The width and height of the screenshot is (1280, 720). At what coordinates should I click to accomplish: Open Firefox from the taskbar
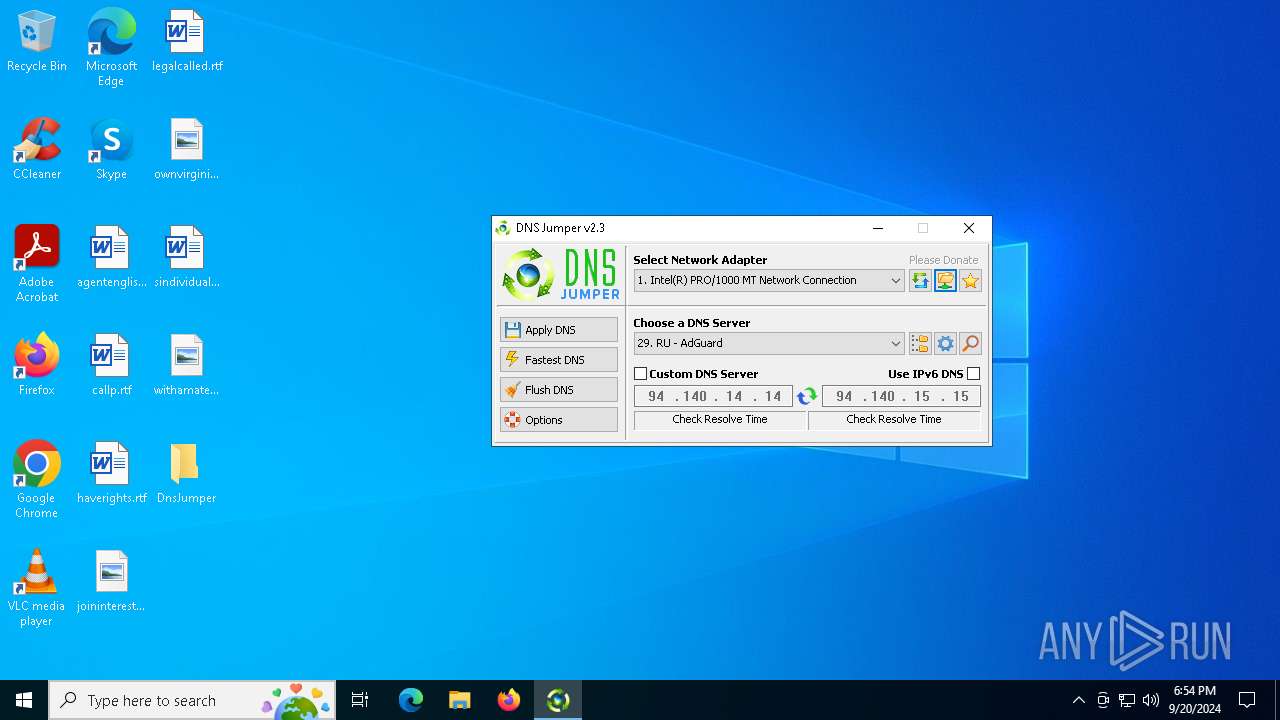tap(509, 700)
